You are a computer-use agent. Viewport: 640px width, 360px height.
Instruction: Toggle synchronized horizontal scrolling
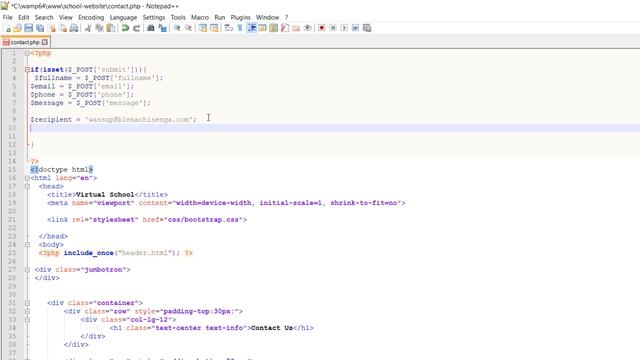(214, 28)
